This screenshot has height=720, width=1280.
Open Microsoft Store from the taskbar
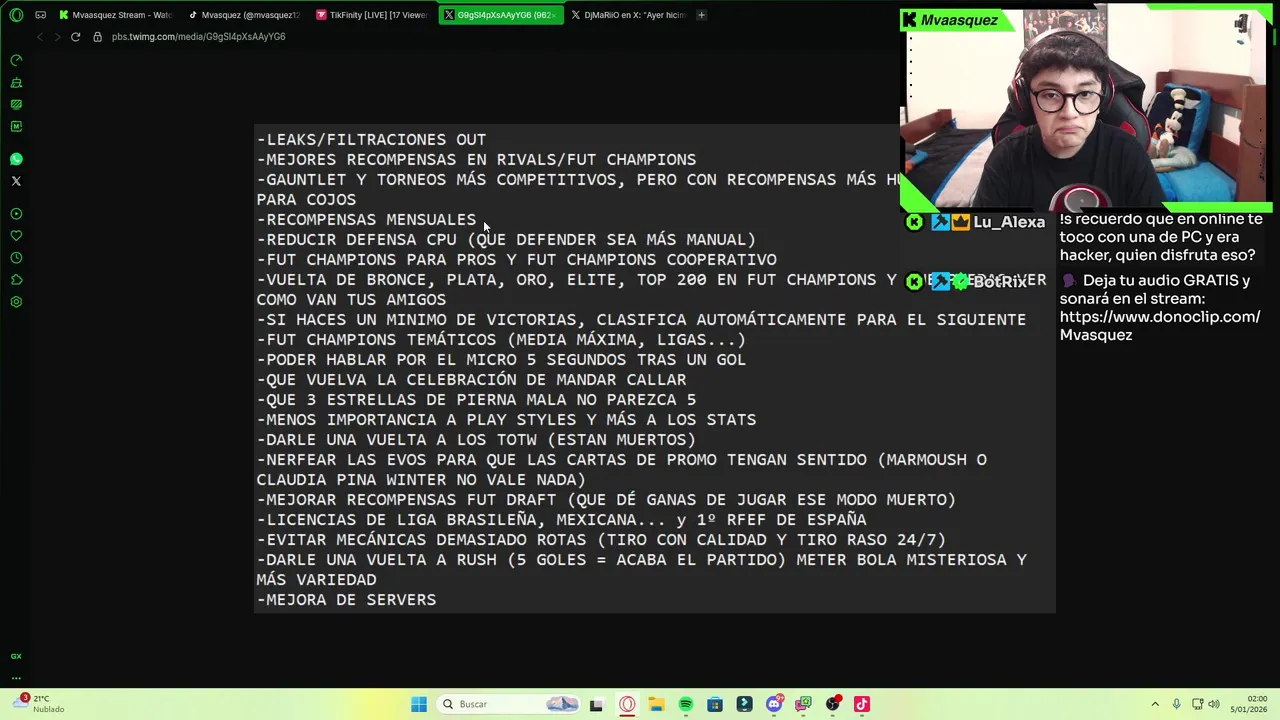coord(715,704)
